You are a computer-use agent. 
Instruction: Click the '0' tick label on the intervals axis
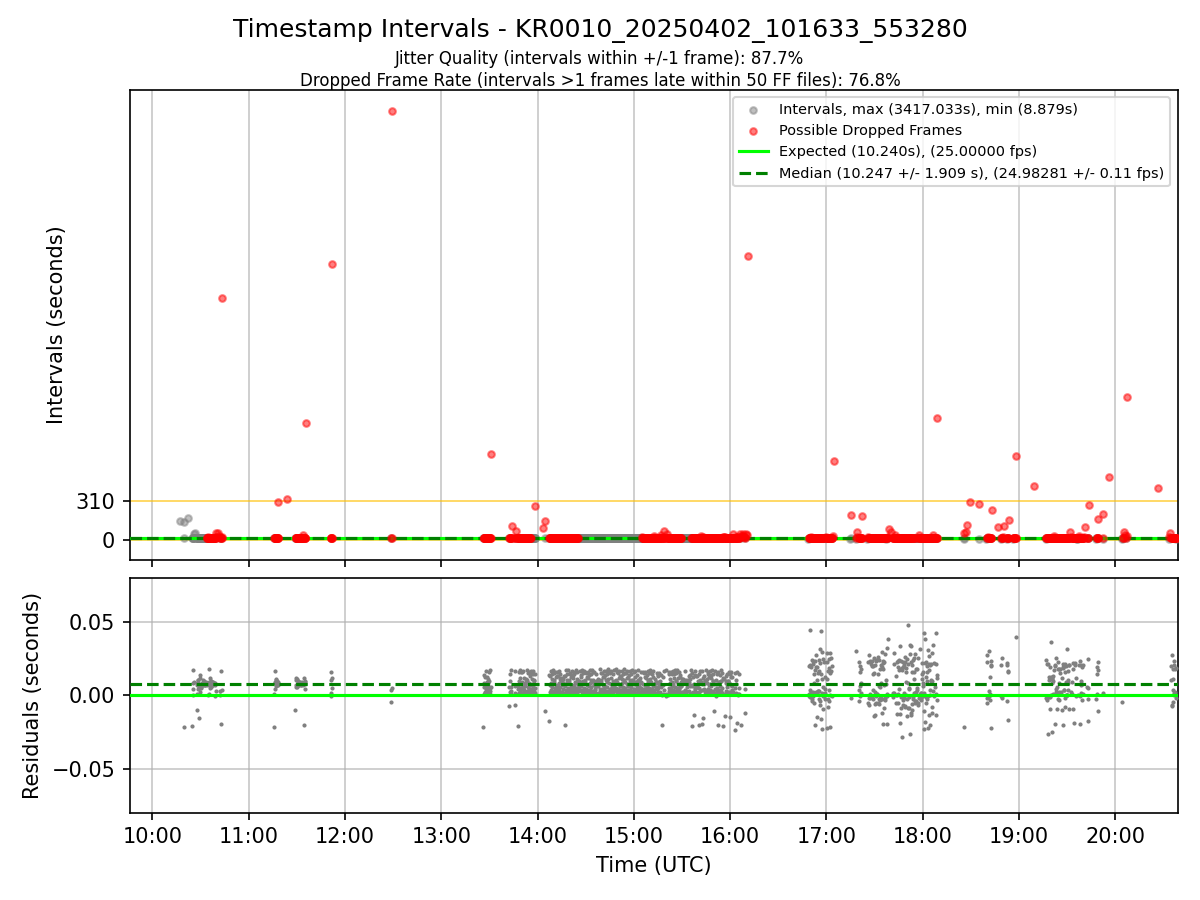(x=110, y=540)
